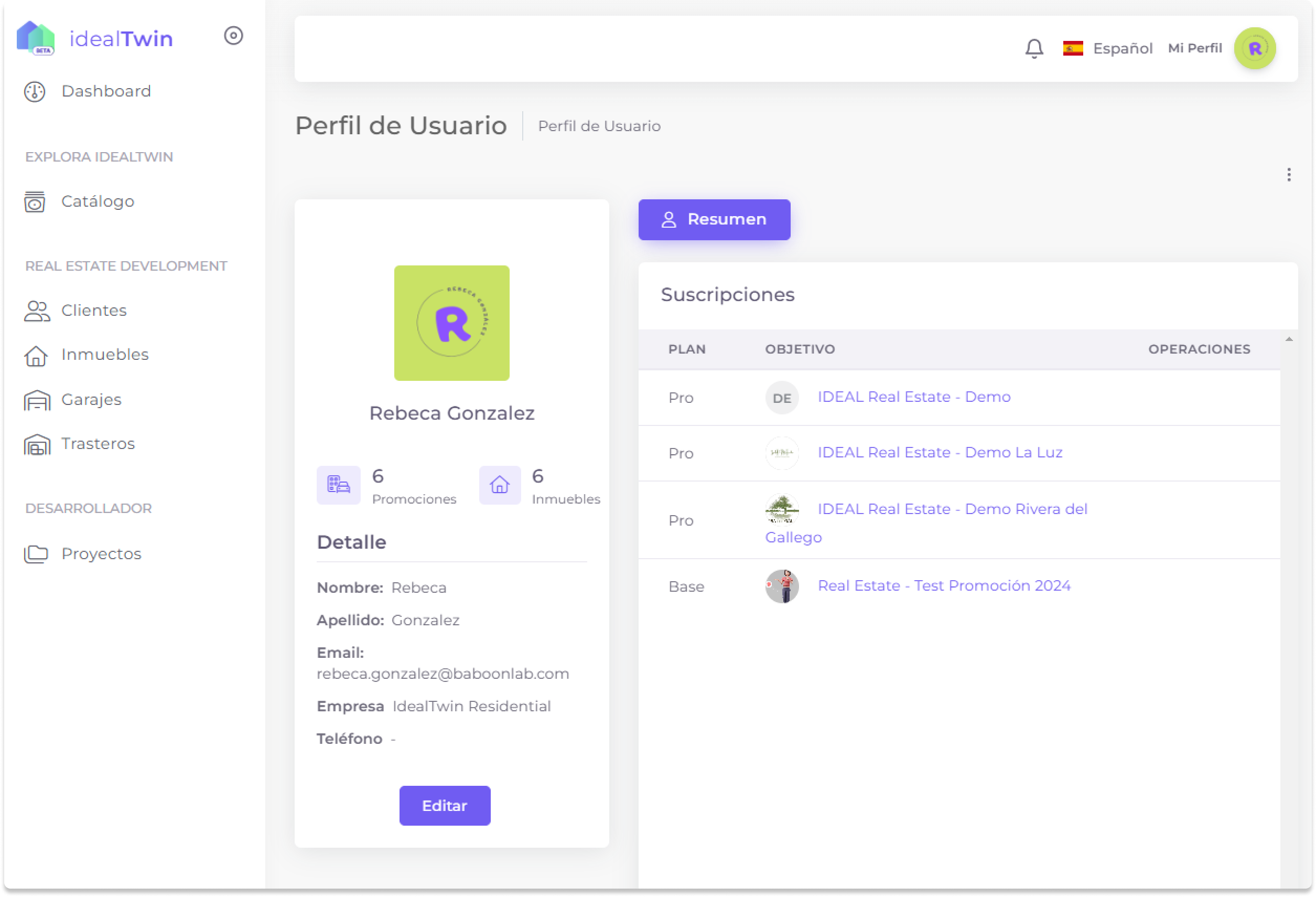
Task: Open Proyectos folder item
Action: pos(101,553)
